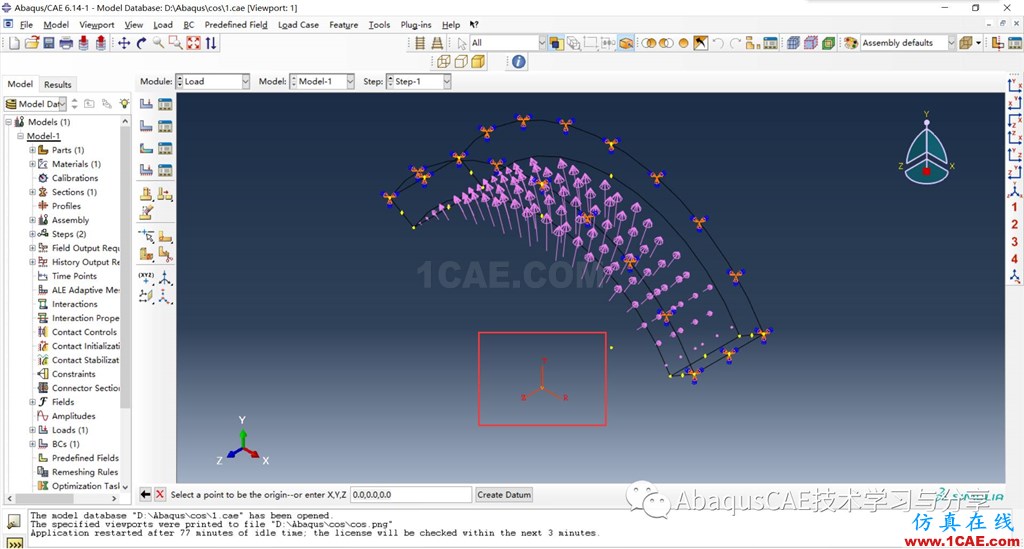Screen dimensions: 1024x549
Task: Open the Load Case menu
Action: click(298, 25)
